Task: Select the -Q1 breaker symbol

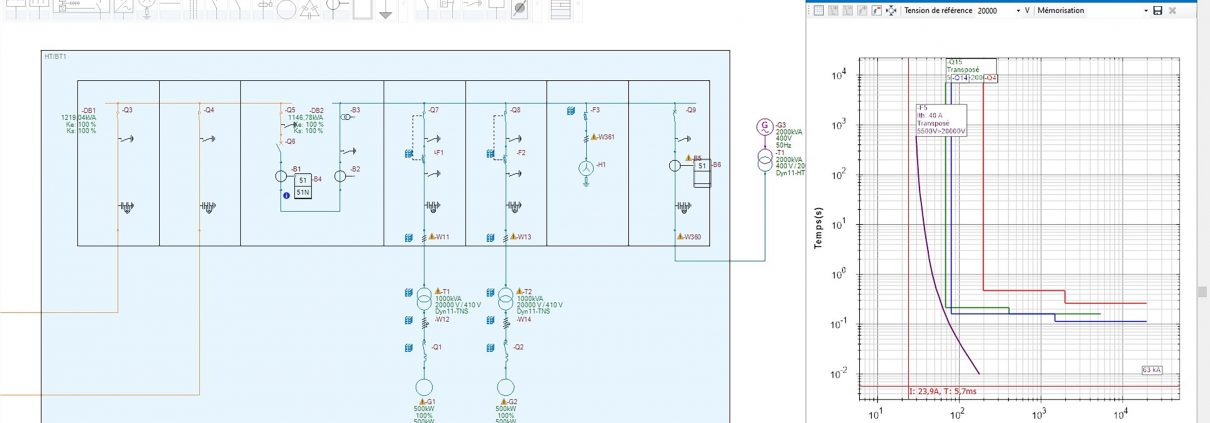Action: point(424,353)
